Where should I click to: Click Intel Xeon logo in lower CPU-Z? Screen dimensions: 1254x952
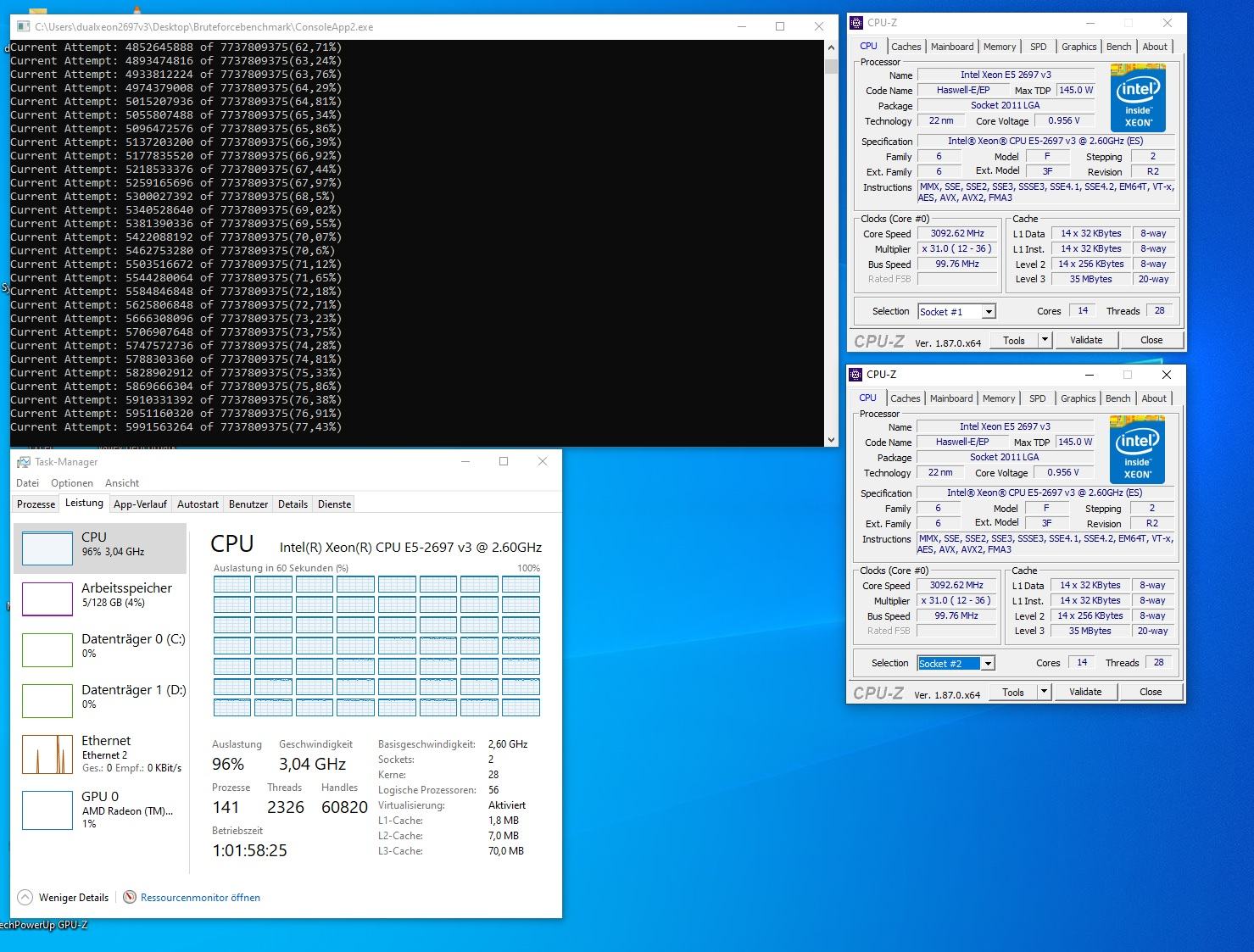(x=1137, y=449)
